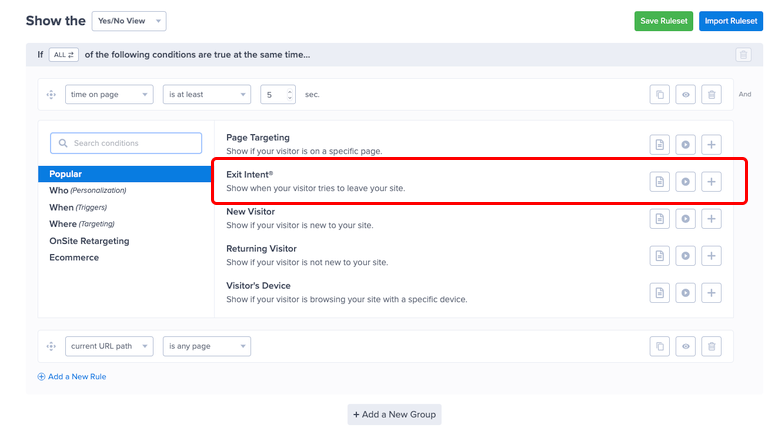This screenshot has width=775, height=441.
Task: Select the Ecommerce category
Action: pyautogui.click(x=74, y=258)
